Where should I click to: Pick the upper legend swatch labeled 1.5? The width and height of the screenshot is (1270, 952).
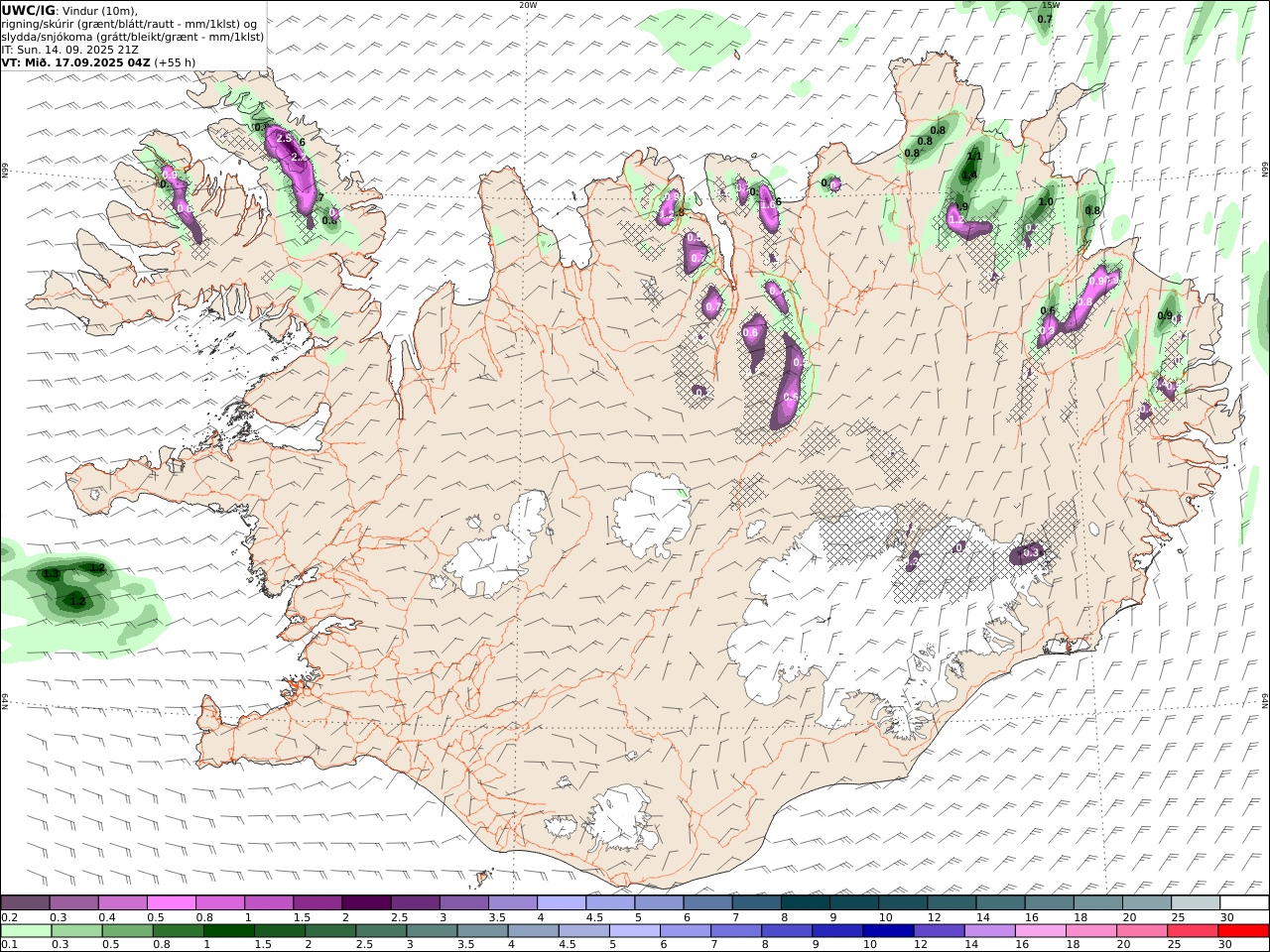317,902
